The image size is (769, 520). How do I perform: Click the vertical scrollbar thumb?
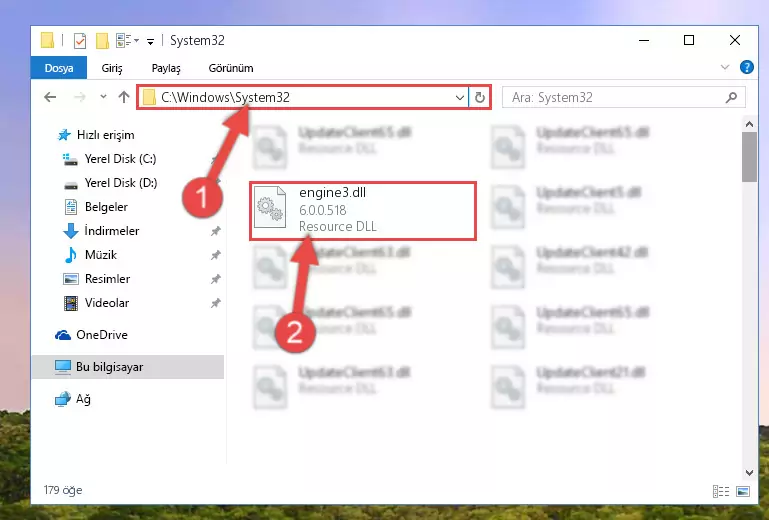pos(749,157)
